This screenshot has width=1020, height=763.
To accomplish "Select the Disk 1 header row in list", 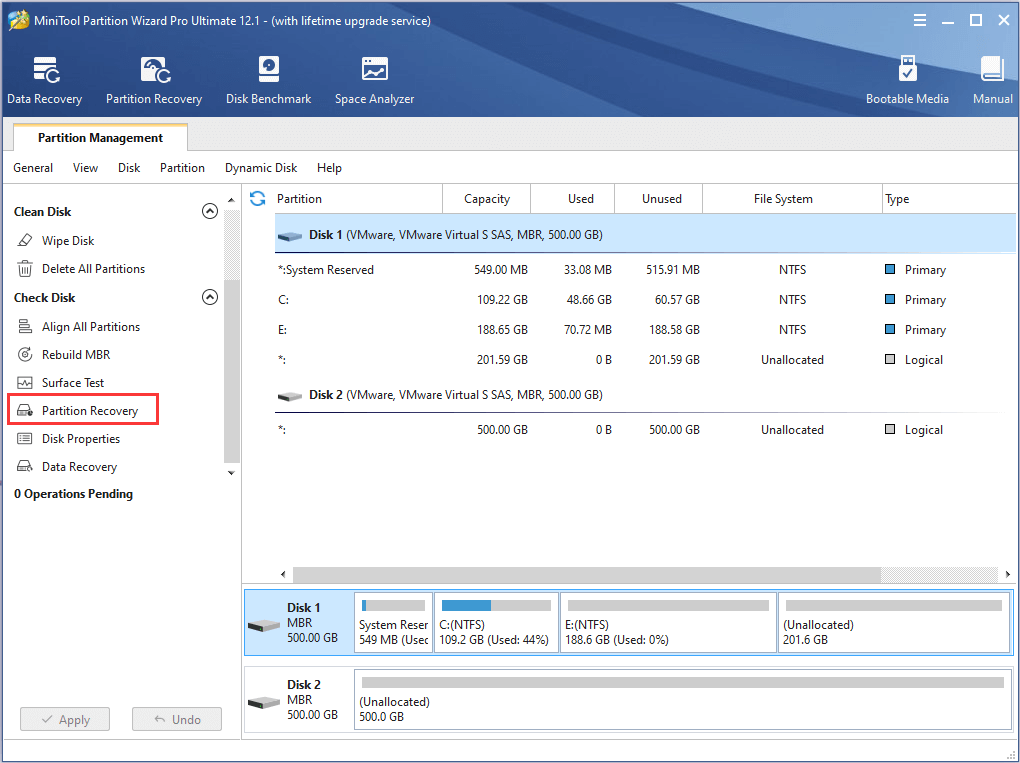I will tap(645, 234).
